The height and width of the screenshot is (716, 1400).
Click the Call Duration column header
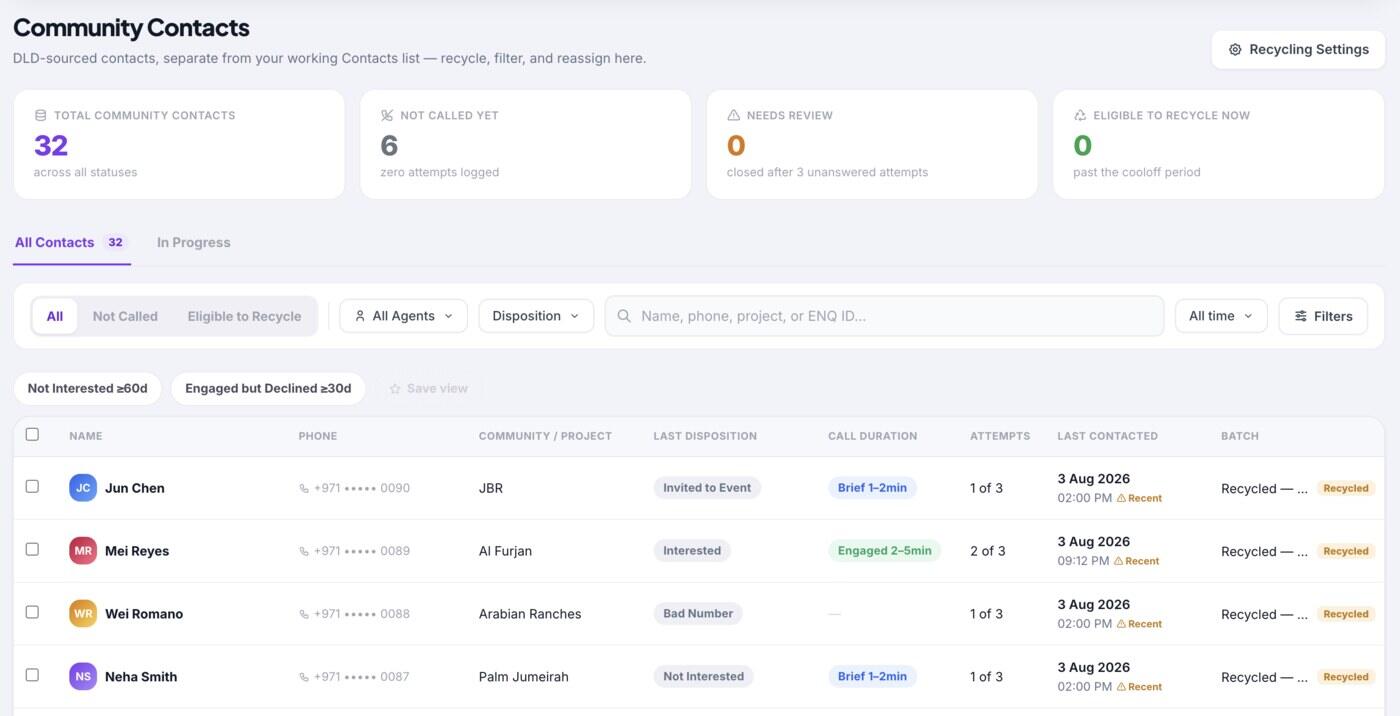click(x=872, y=436)
